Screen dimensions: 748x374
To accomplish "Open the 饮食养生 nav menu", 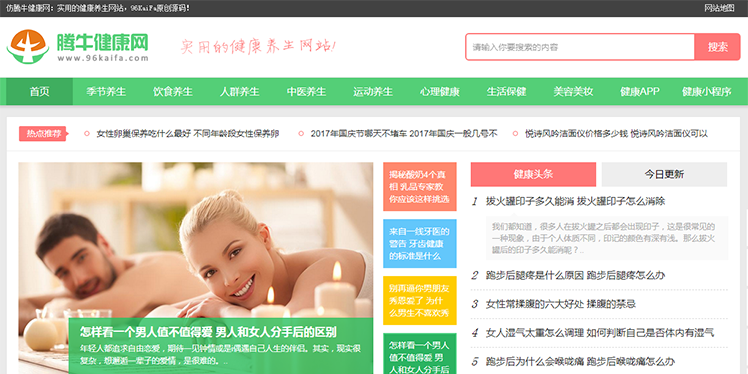I will pyautogui.click(x=173, y=92).
